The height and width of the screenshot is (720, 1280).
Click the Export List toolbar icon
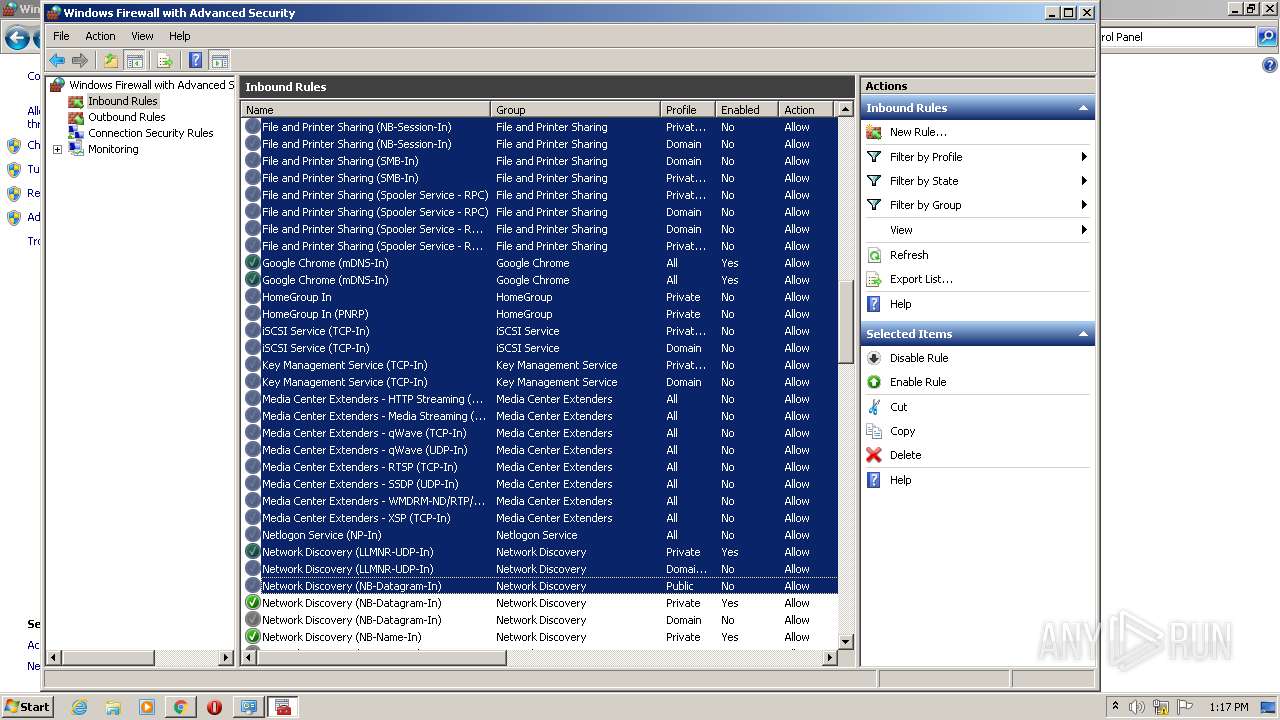point(165,60)
